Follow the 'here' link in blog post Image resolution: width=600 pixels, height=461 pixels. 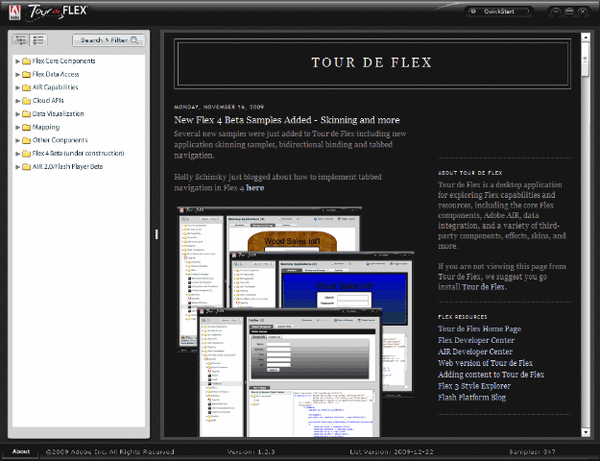click(255, 188)
